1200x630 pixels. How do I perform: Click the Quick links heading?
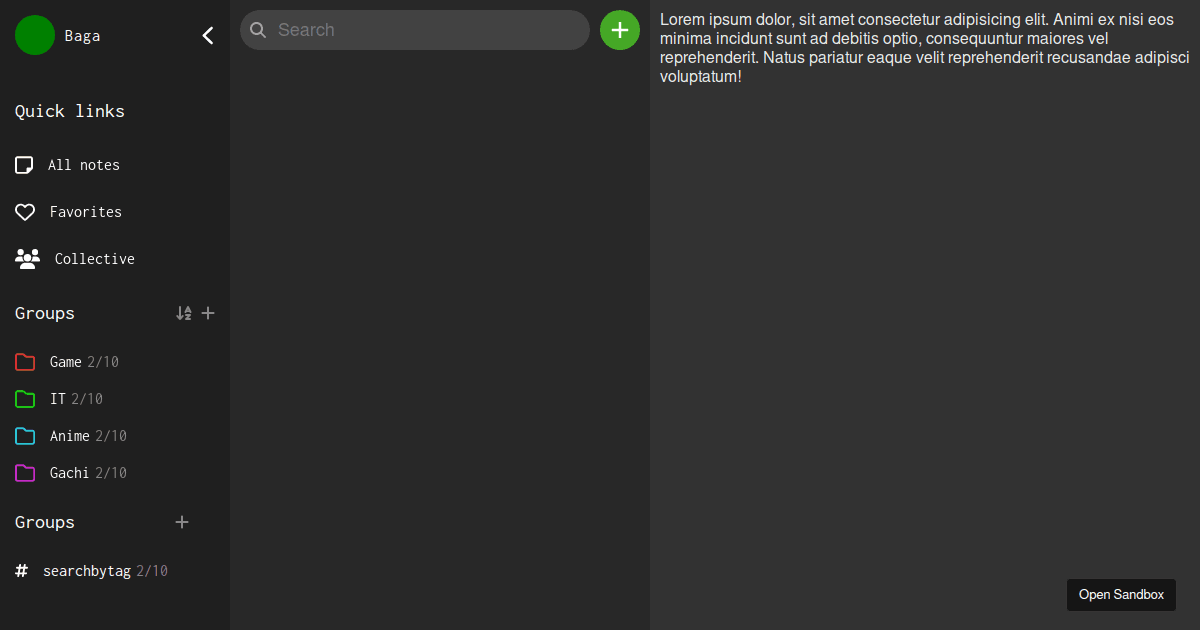tap(70, 111)
